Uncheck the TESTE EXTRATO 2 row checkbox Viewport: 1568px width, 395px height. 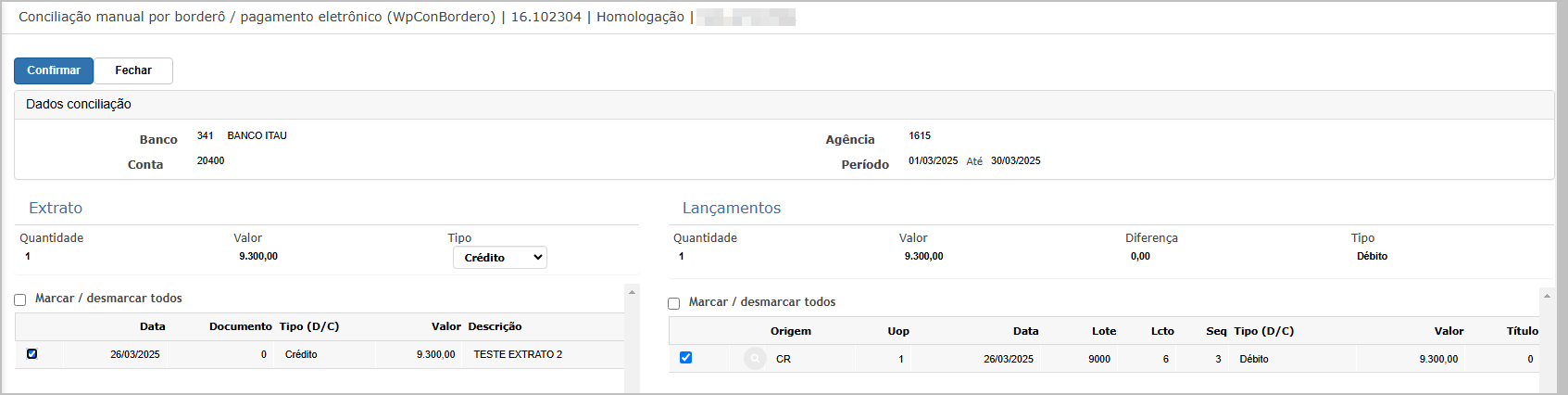coord(32,353)
